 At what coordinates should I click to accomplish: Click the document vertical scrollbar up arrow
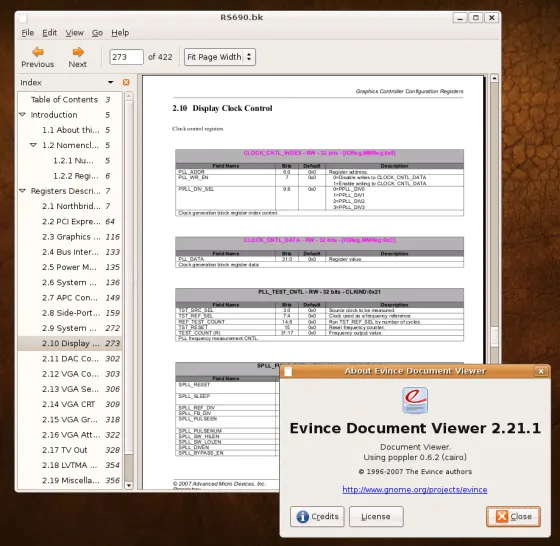494,78
